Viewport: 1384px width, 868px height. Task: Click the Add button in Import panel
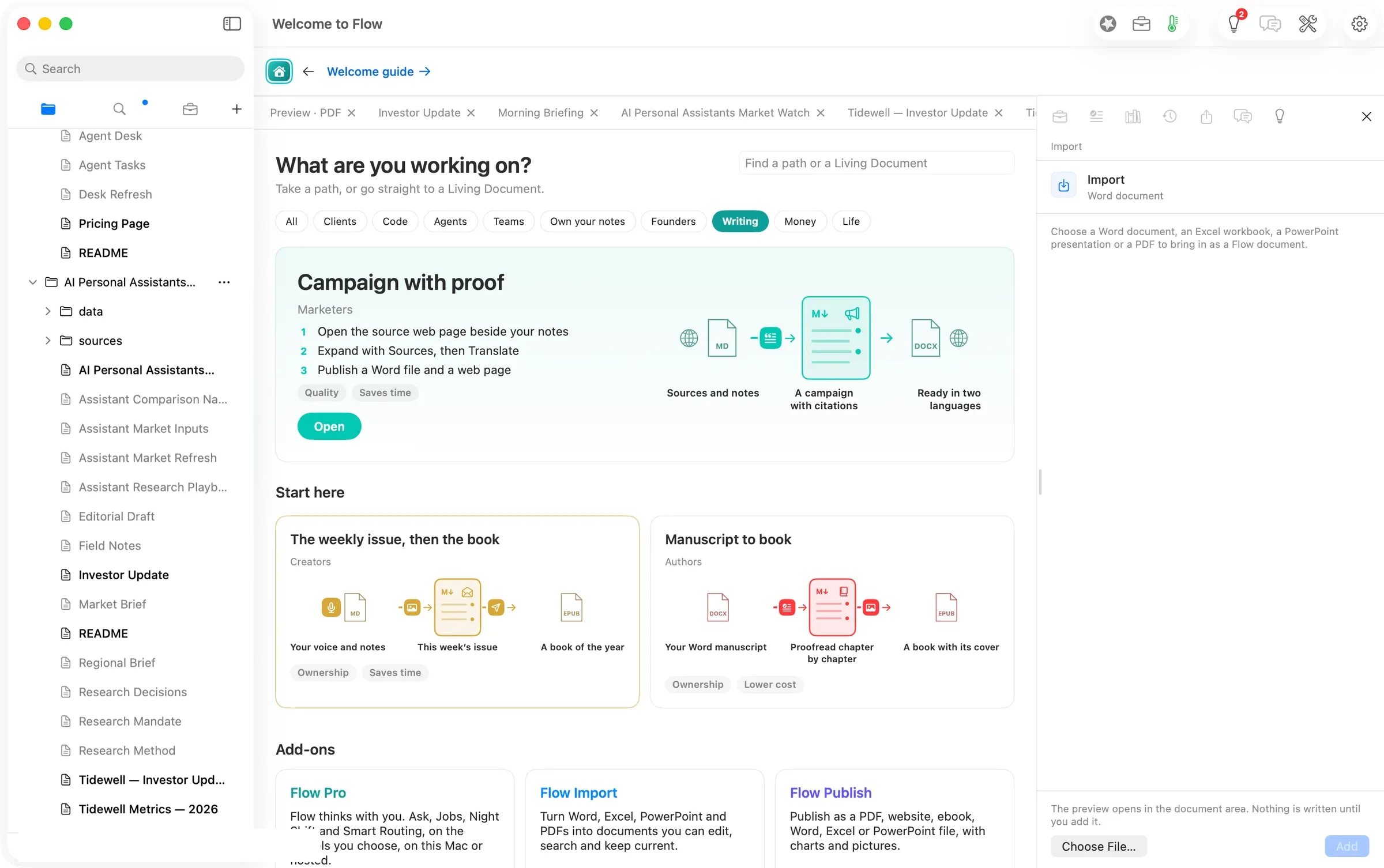click(1347, 846)
